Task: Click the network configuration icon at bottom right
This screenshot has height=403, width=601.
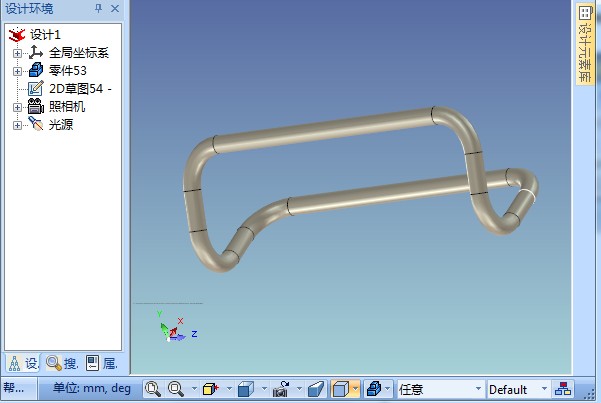Action: [565, 389]
